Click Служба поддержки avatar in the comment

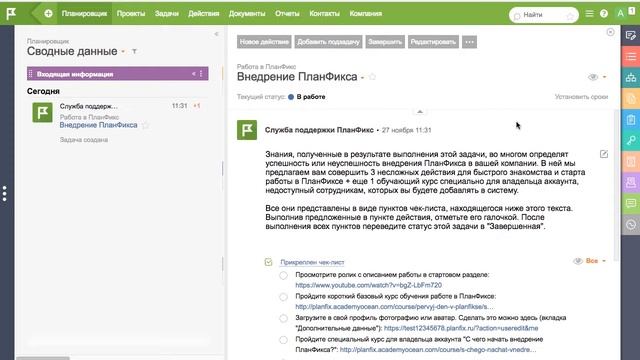click(x=247, y=130)
